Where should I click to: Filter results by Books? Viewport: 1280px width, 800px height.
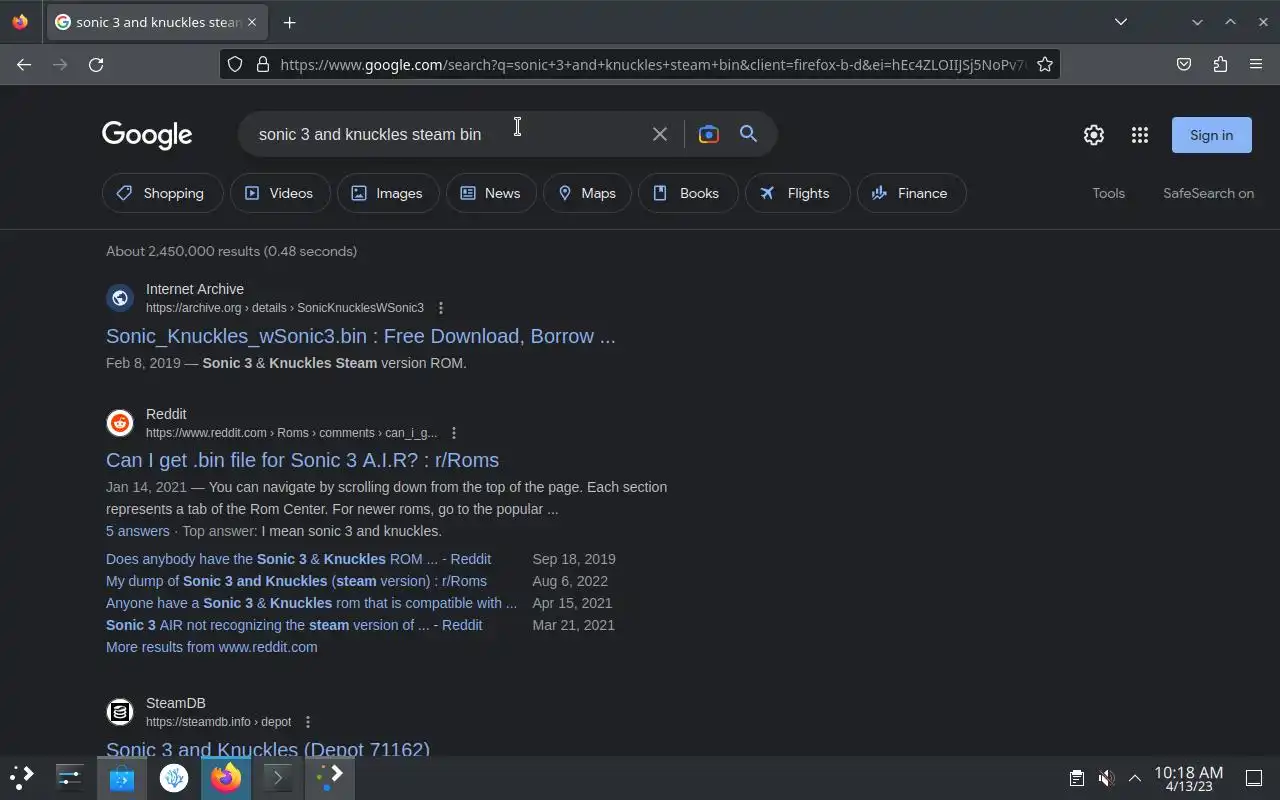coord(688,193)
